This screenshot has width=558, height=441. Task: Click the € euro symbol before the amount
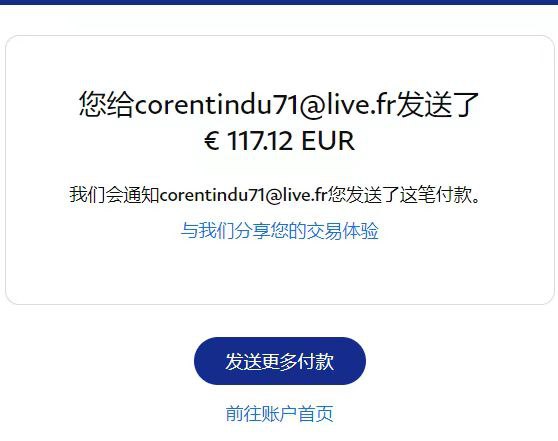211,140
